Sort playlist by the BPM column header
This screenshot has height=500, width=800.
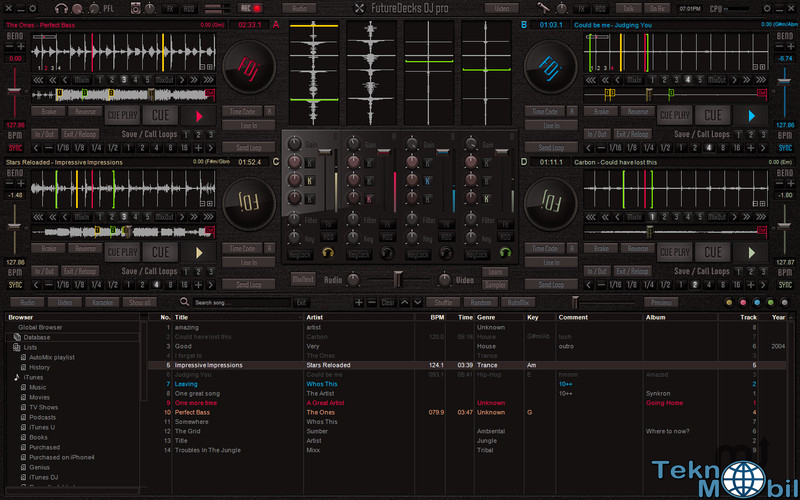[x=437, y=317]
